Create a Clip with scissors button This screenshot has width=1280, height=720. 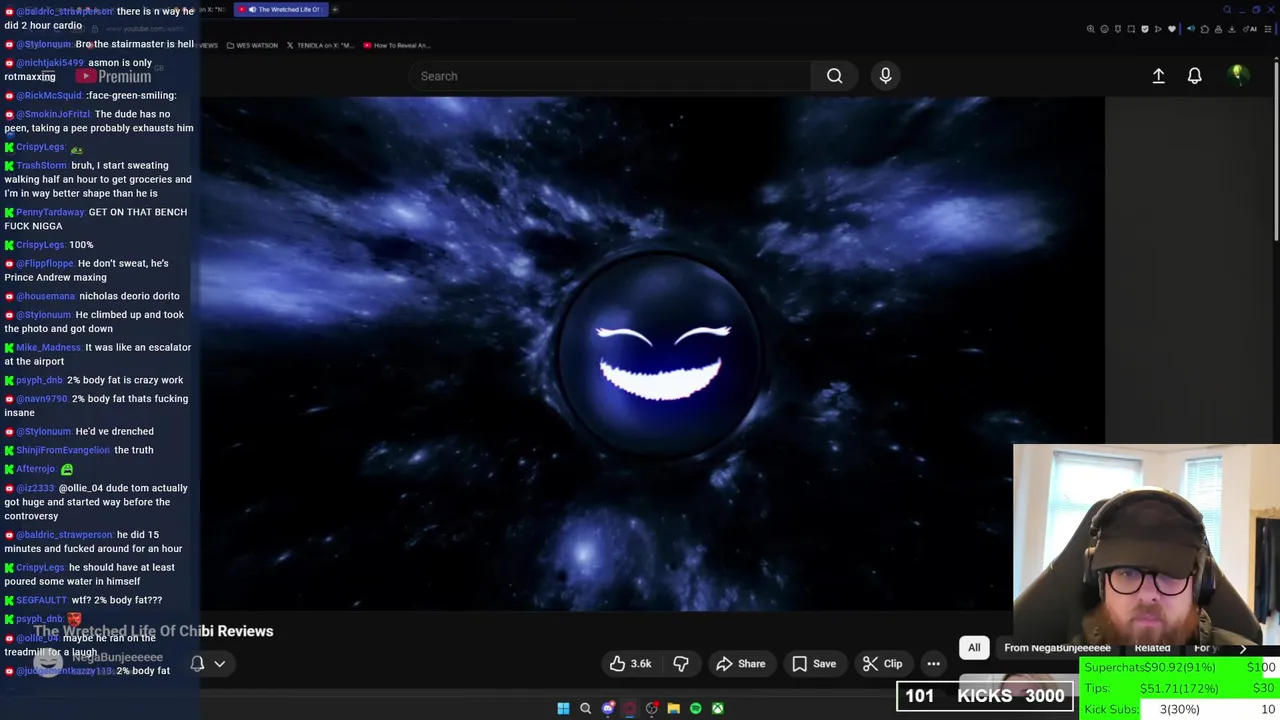(x=882, y=664)
